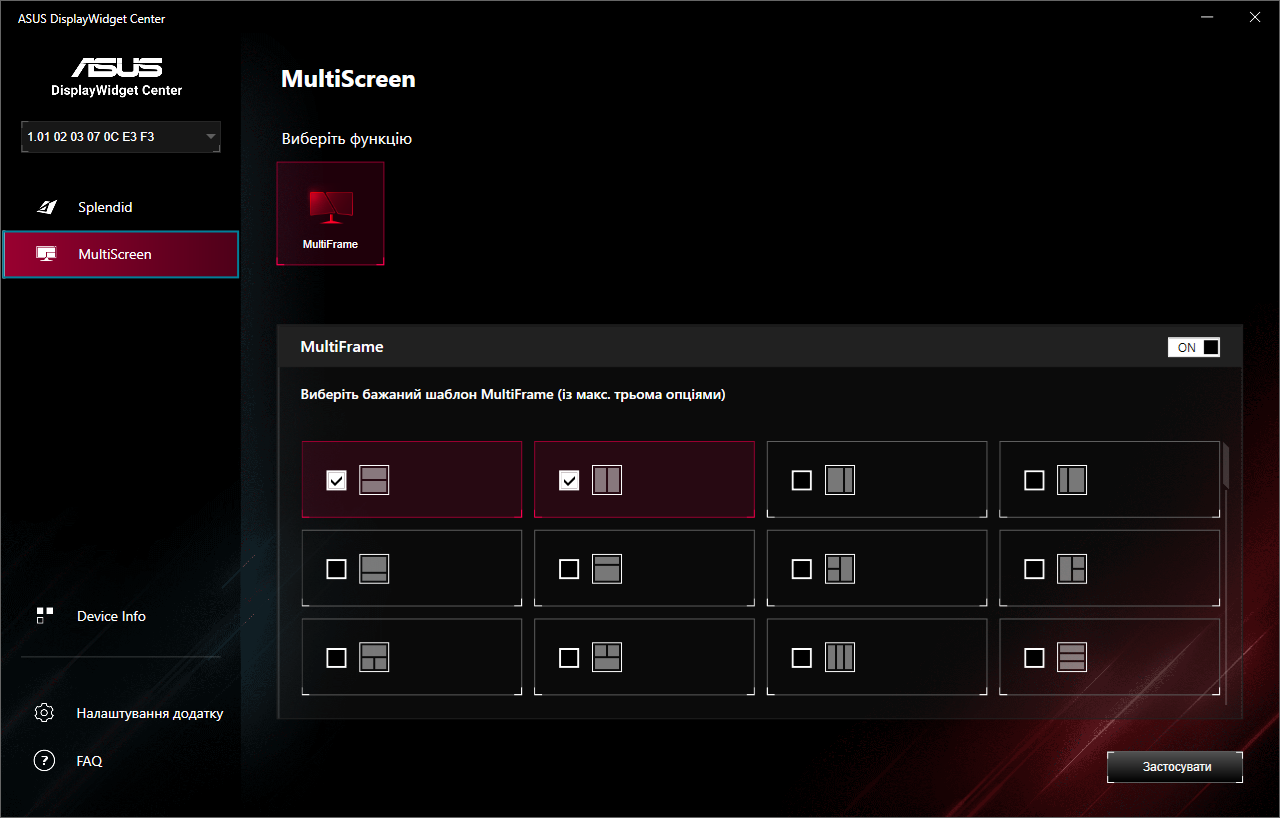This screenshot has height=818, width=1280.
Task: Open the monitor selection dropdown
Action: [x=121, y=137]
